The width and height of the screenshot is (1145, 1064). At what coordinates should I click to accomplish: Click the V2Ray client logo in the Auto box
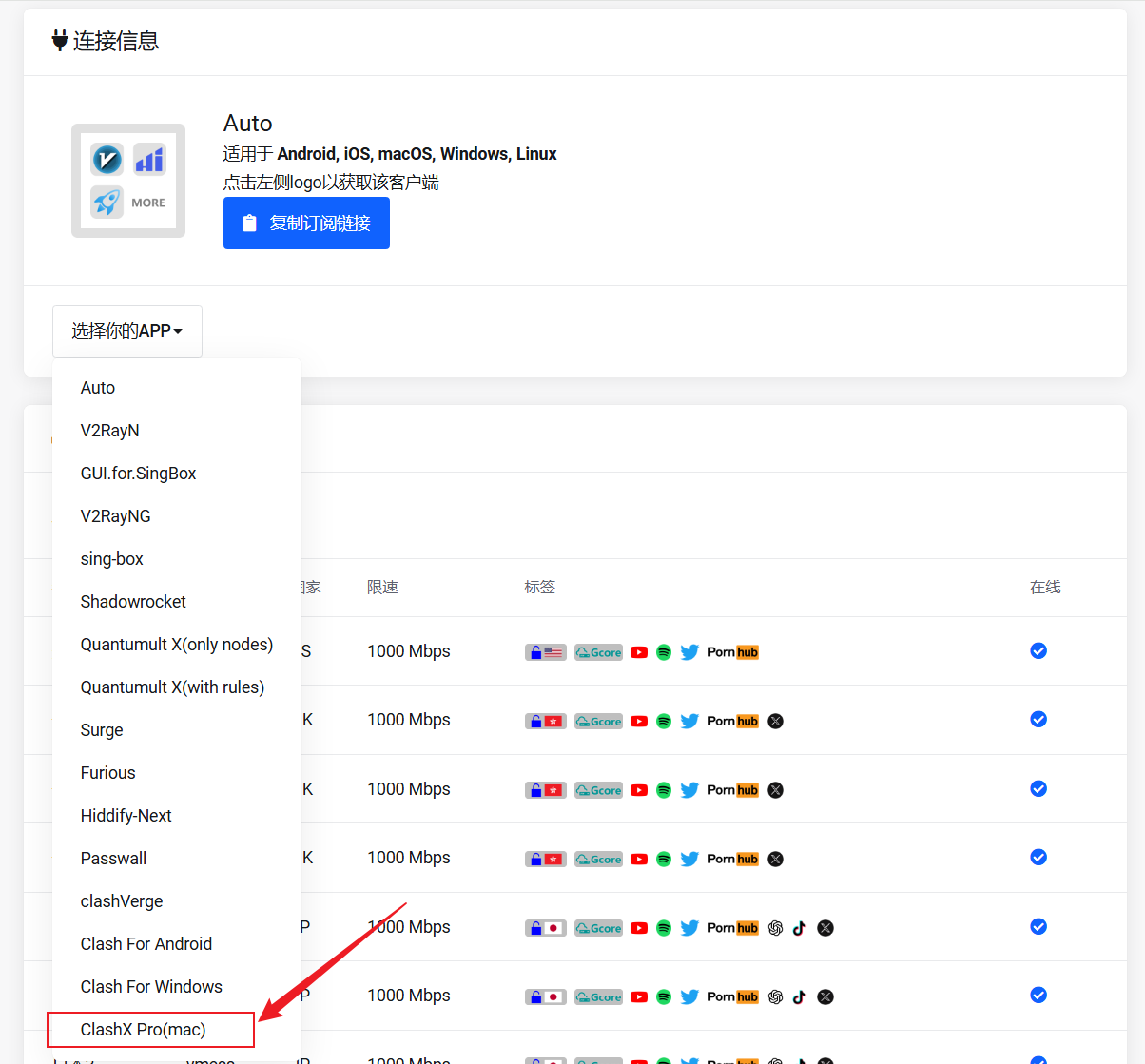coord(107,160)
